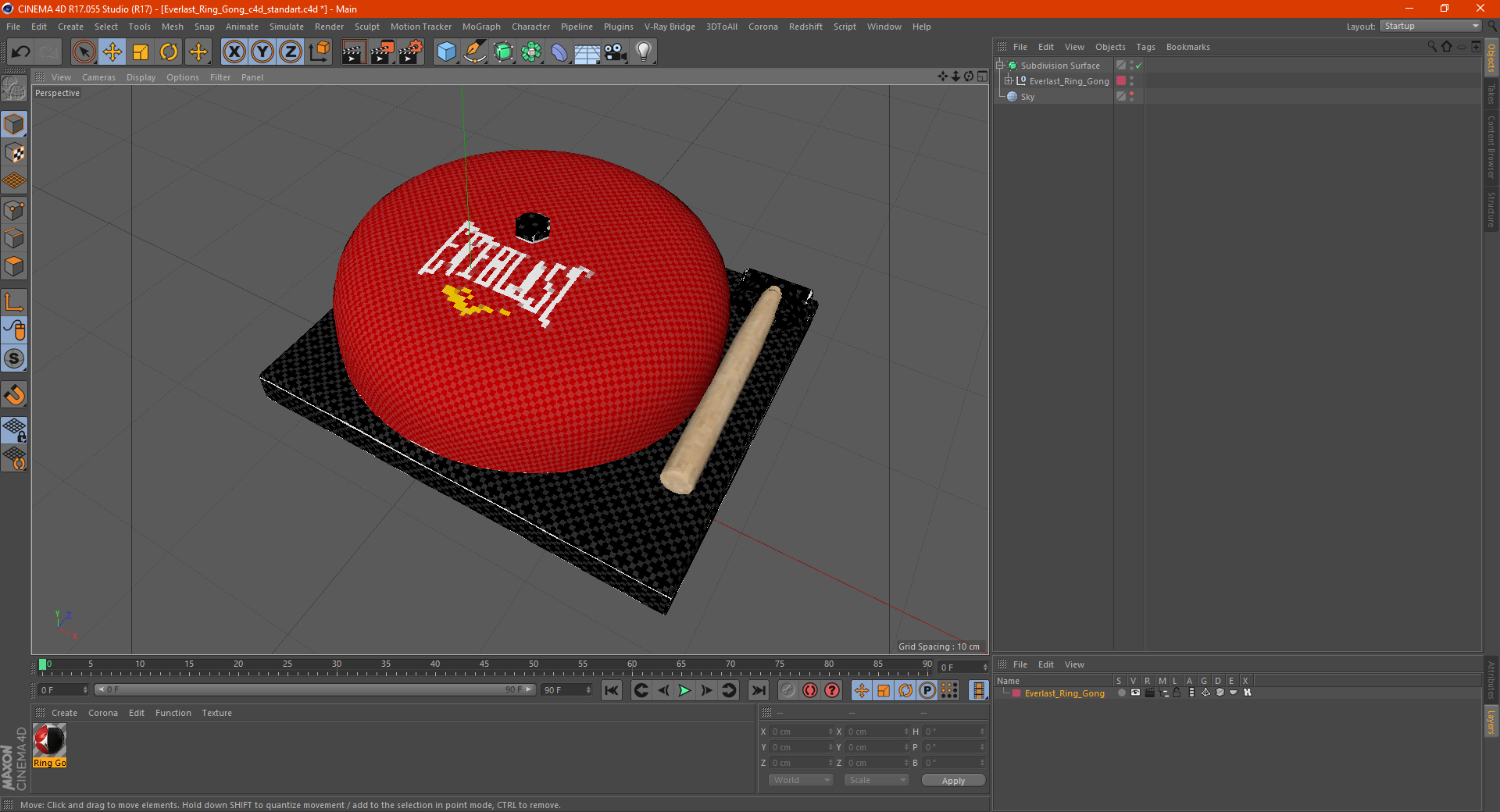Add a Floor environment object
This screenshot has width=1500, height=812.
pyautogui.click(x=587, y=52)
